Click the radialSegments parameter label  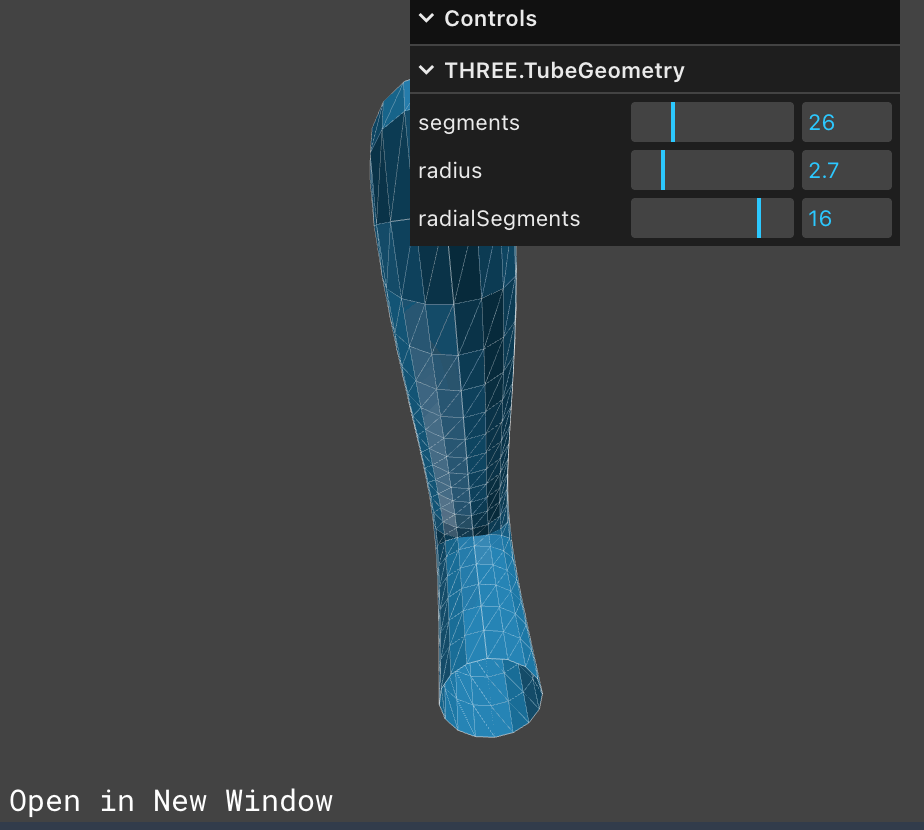coord(500,218)
